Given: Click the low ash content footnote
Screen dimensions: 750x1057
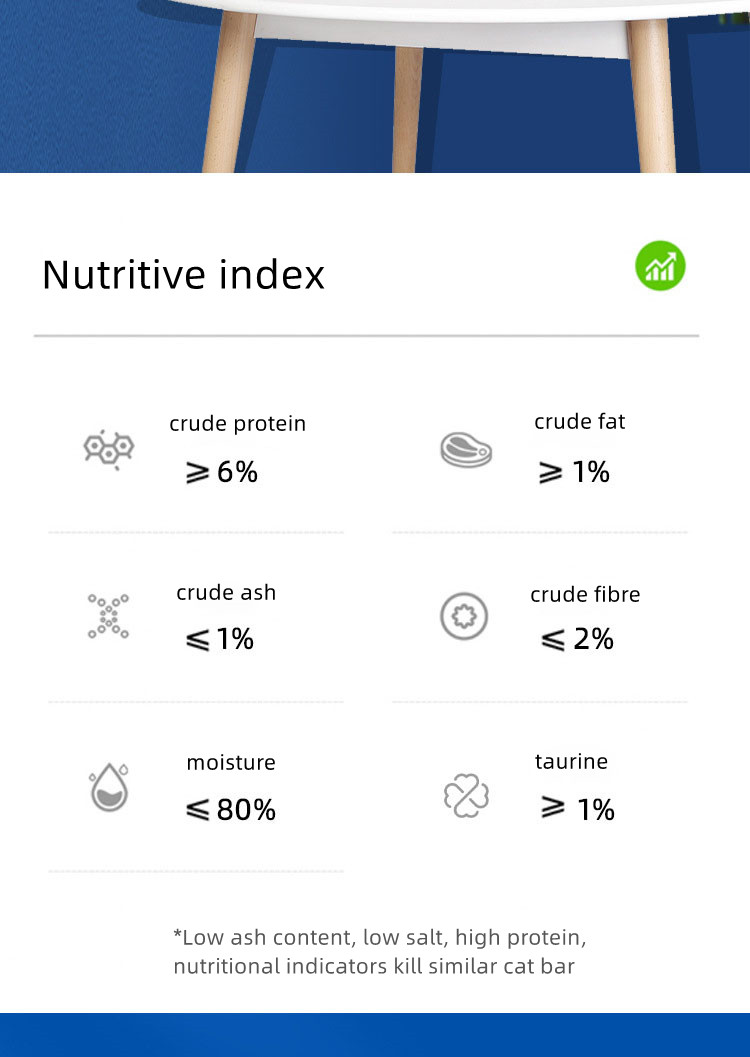Looking at the screenshot, I should pos(379,951).
